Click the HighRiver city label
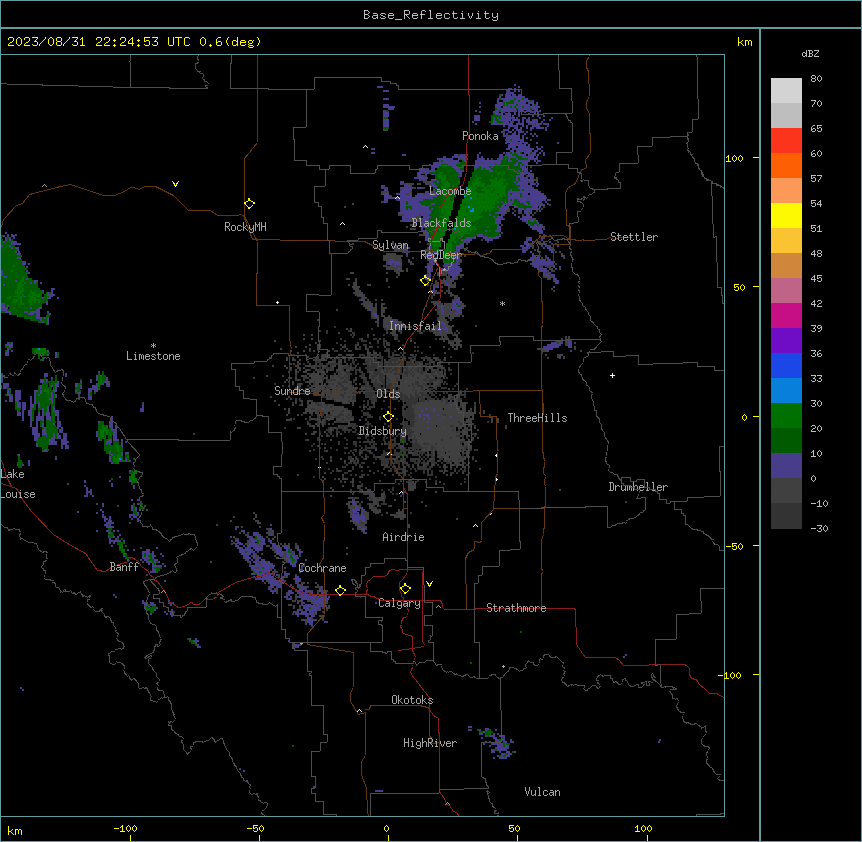This screenshot has width=862, height=842. coord(430,743)
